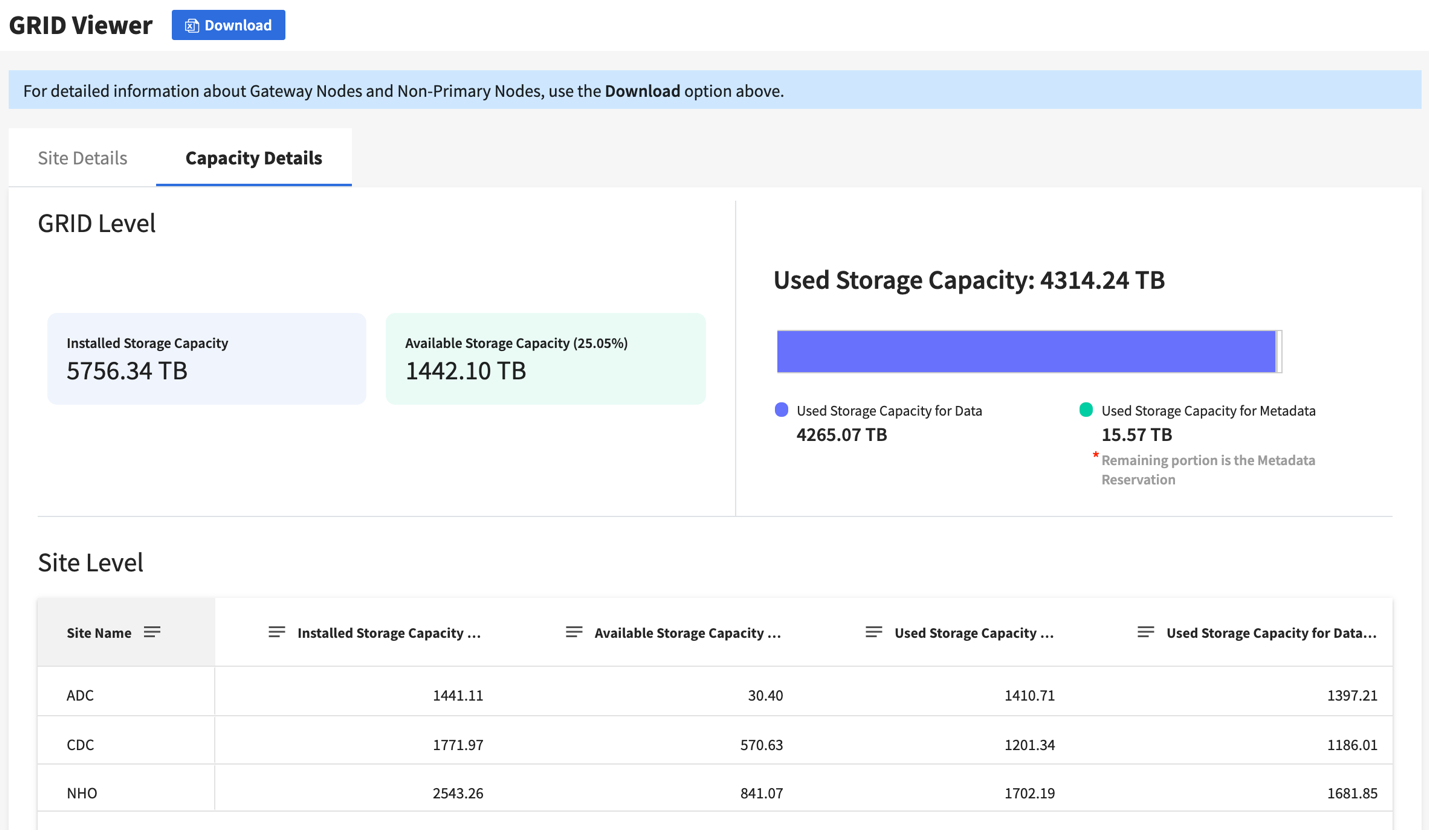Click the menu icon on Installed Storage Capacity header

(277, 631)
